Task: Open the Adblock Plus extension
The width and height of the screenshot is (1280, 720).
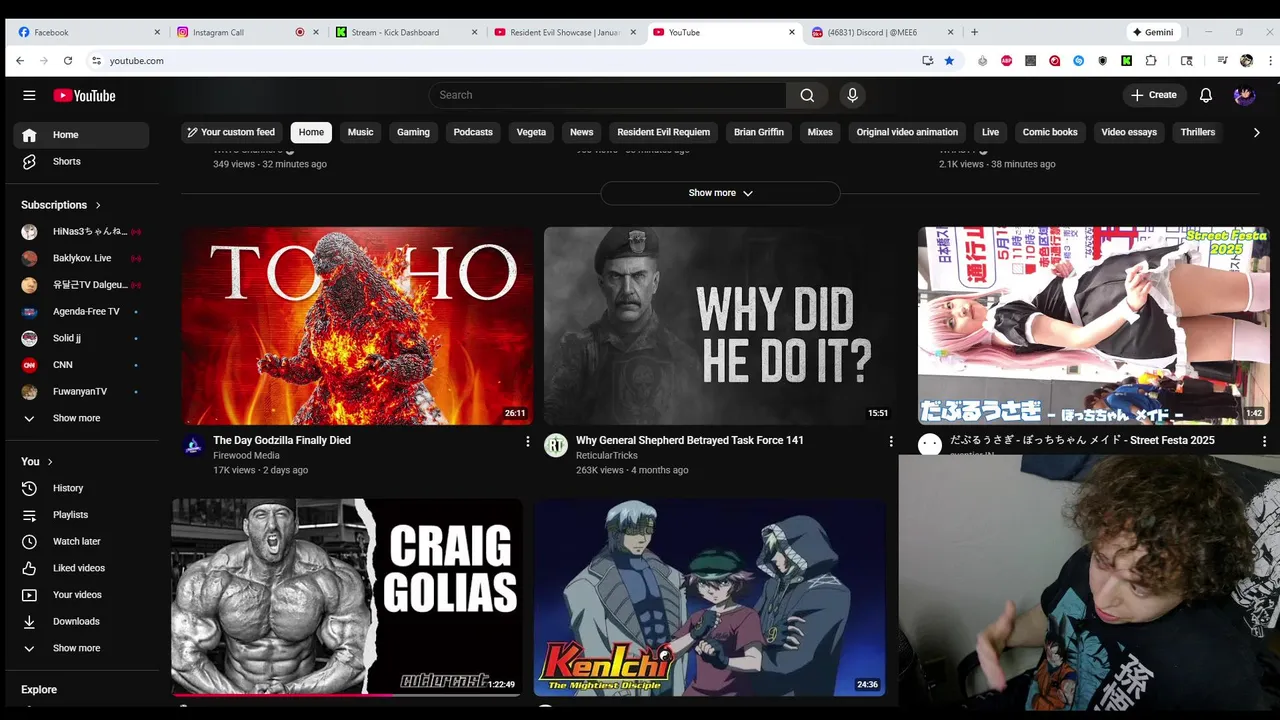Action: click(1006, 61)
